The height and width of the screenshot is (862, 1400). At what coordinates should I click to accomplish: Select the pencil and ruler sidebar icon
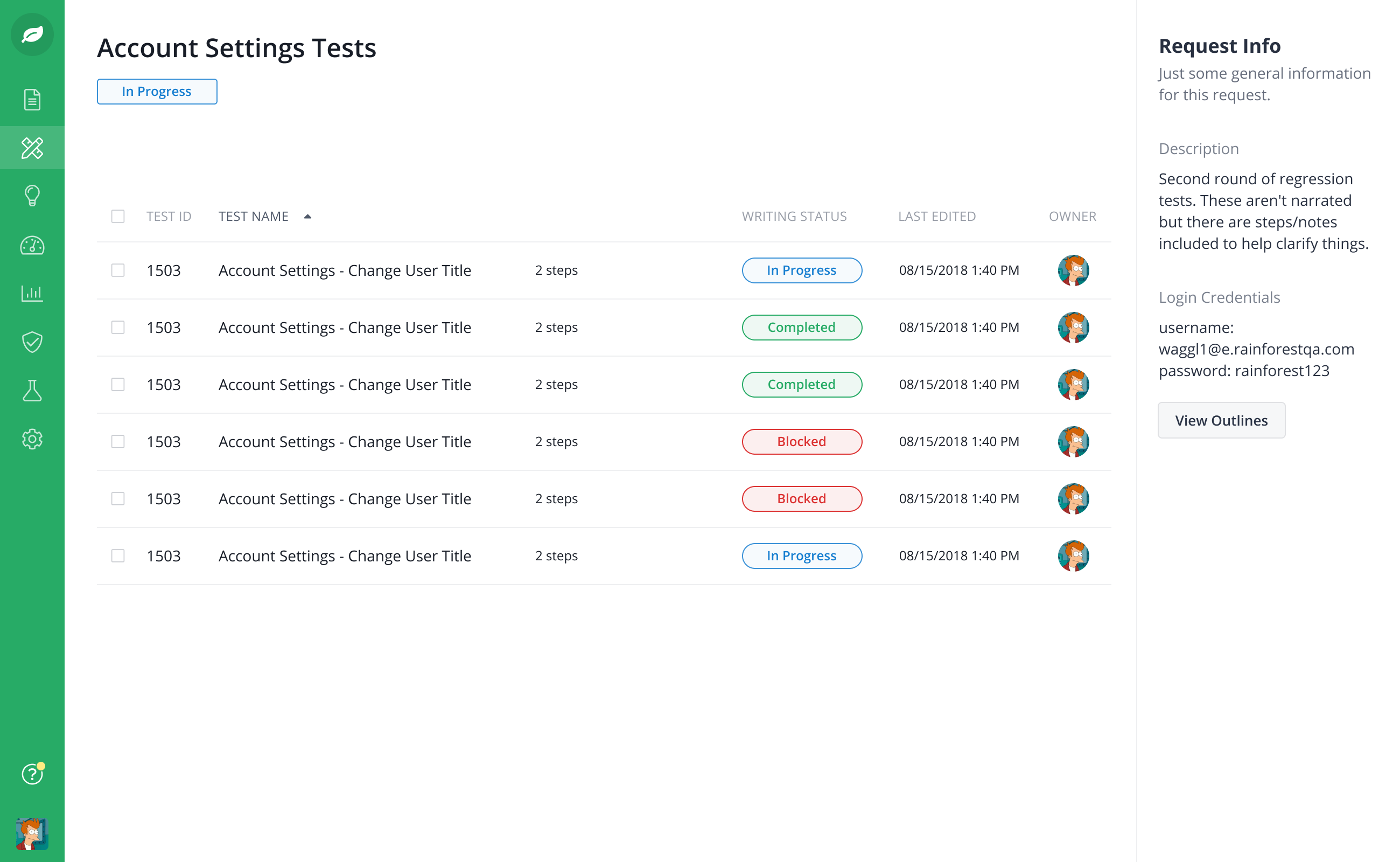pyautogui.click(x=32, y=148)
